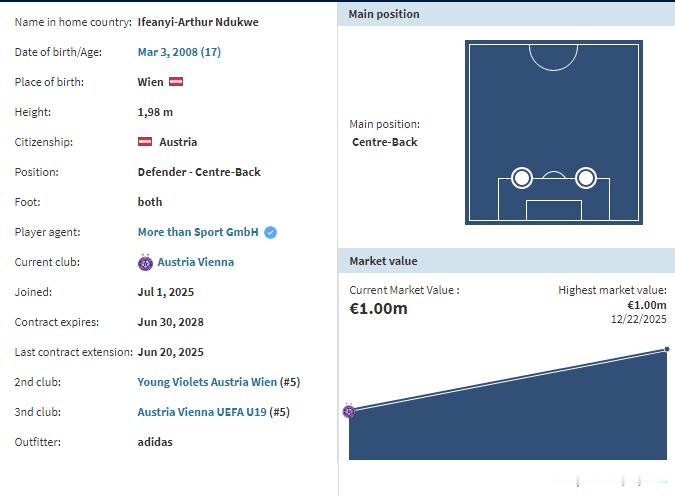675x496 pixels.
Task: Click the Main position section header
Action: tap(384, 14)
